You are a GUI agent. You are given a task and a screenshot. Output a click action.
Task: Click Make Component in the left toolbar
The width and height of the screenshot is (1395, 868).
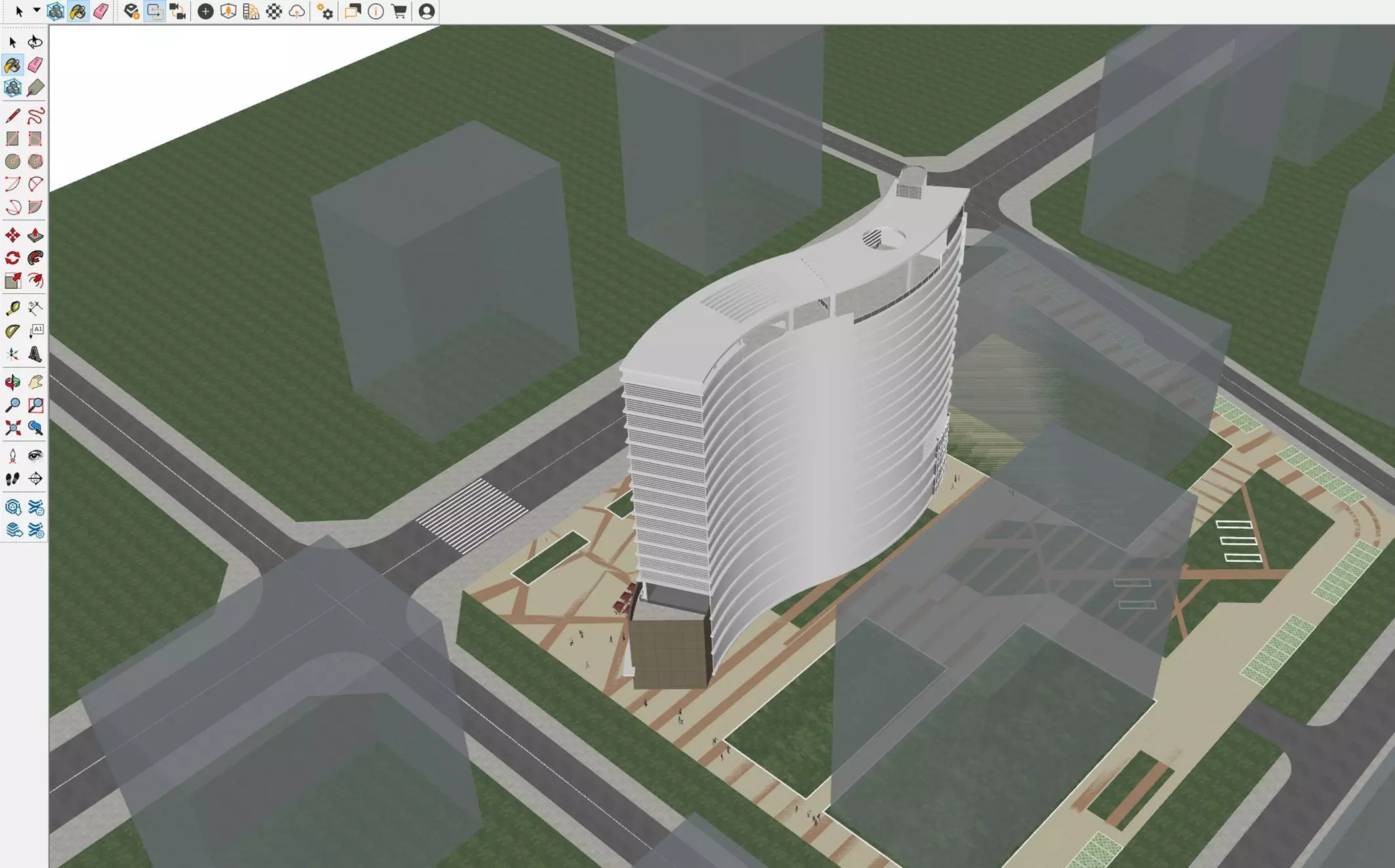coord(12,88)
